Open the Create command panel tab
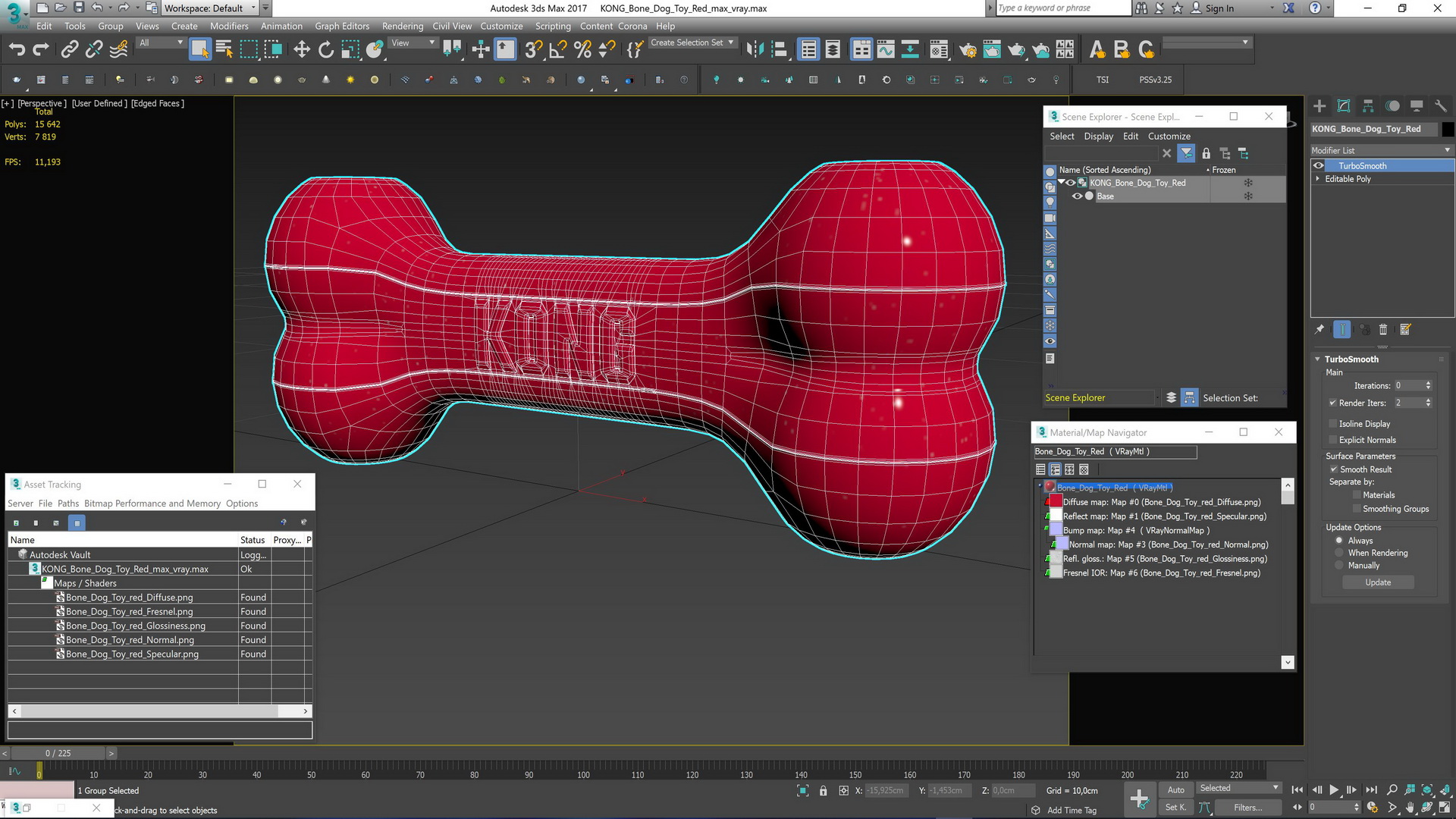1456x819 pixels. coord(1319,106)
